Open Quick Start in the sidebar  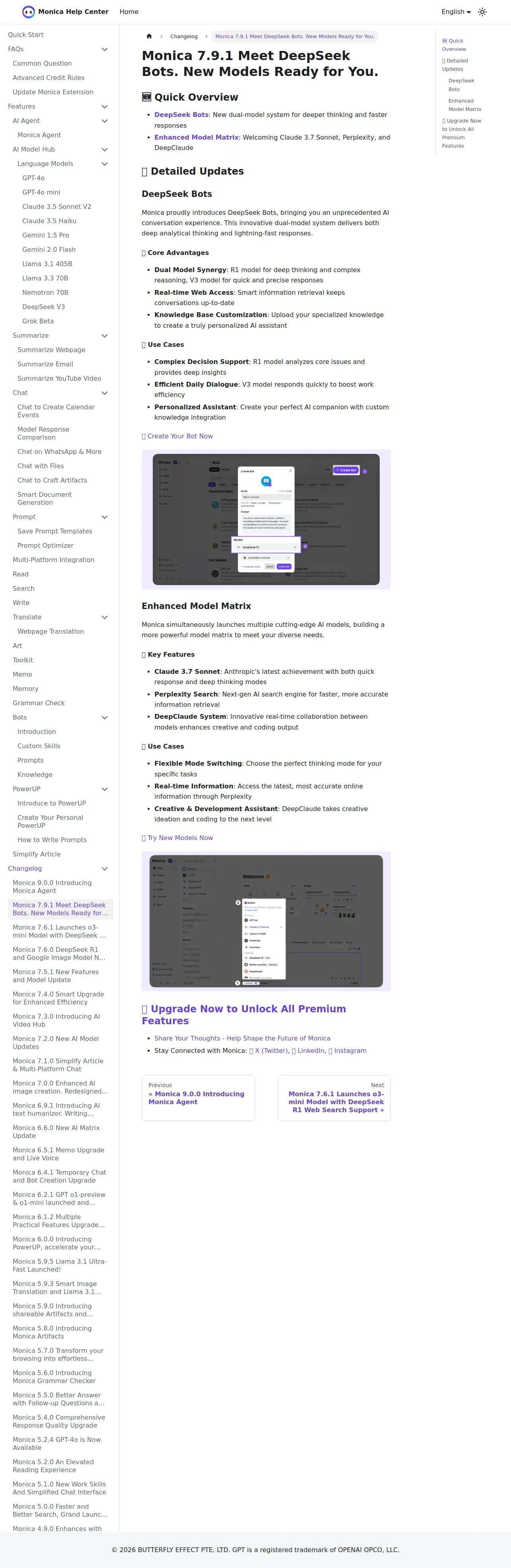click(25, 35)
